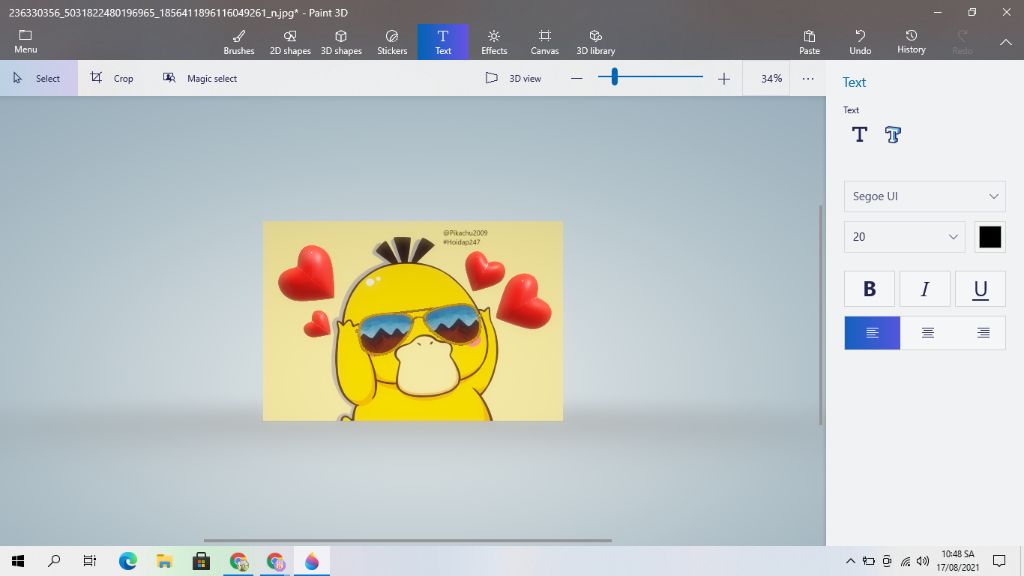Select the Text tool tab
This screenshot has height=576, width=1024.
[443, 42]
